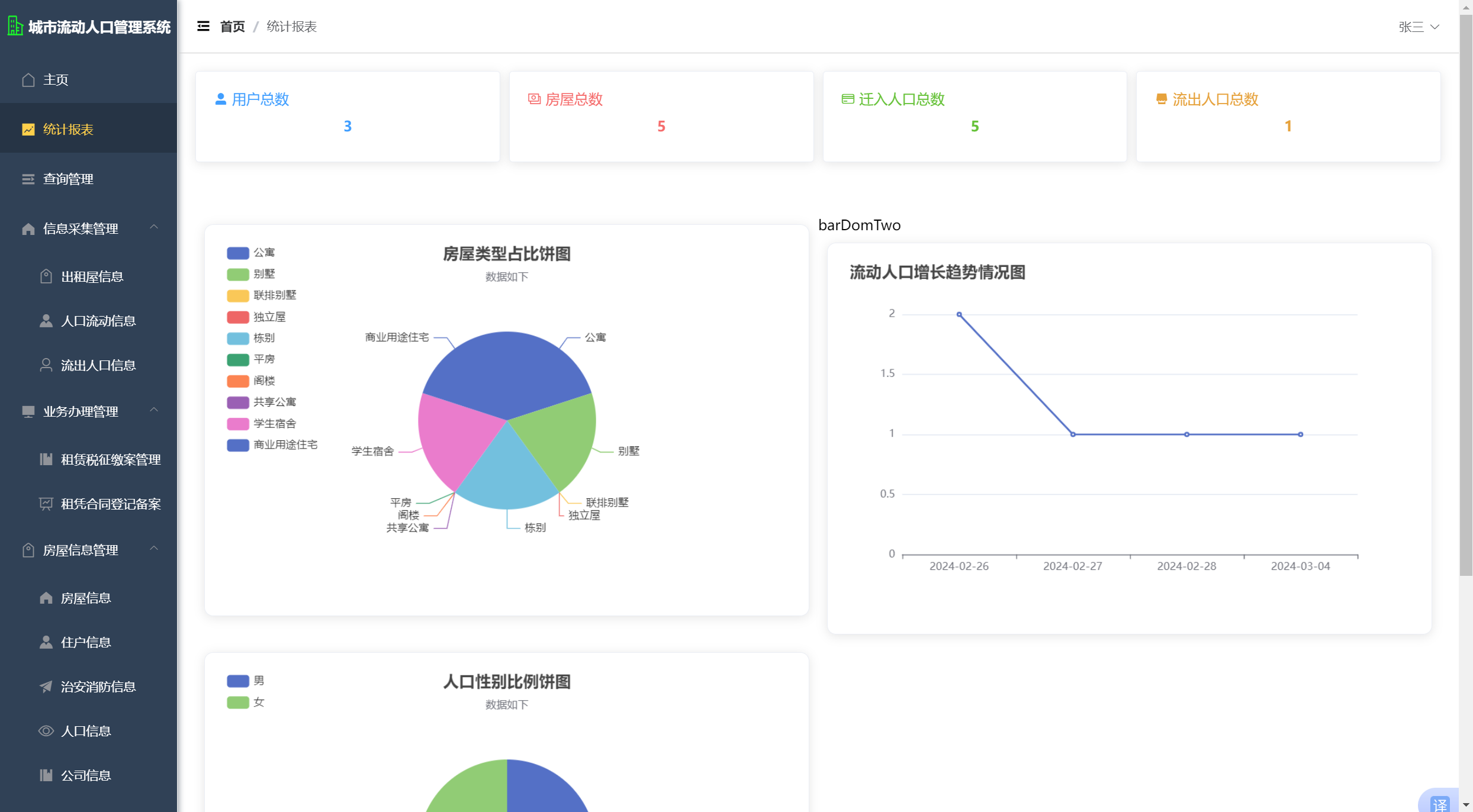Go to 首页 breadcrumb link
Image resolution: width=1473 pixels, height=812 pixels.
(x=232, y=27)
